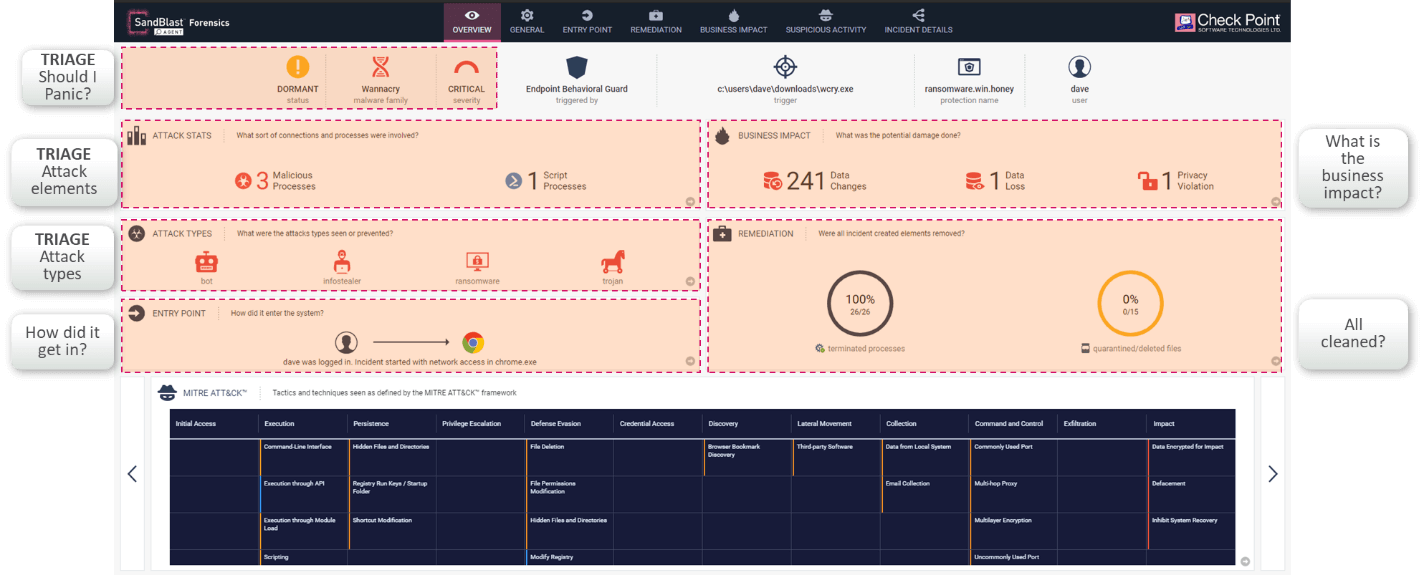The height and width of the screenshot is (575, 1424).
Task: Click the Attack Types biohazard icon
Action: [136, 233]
